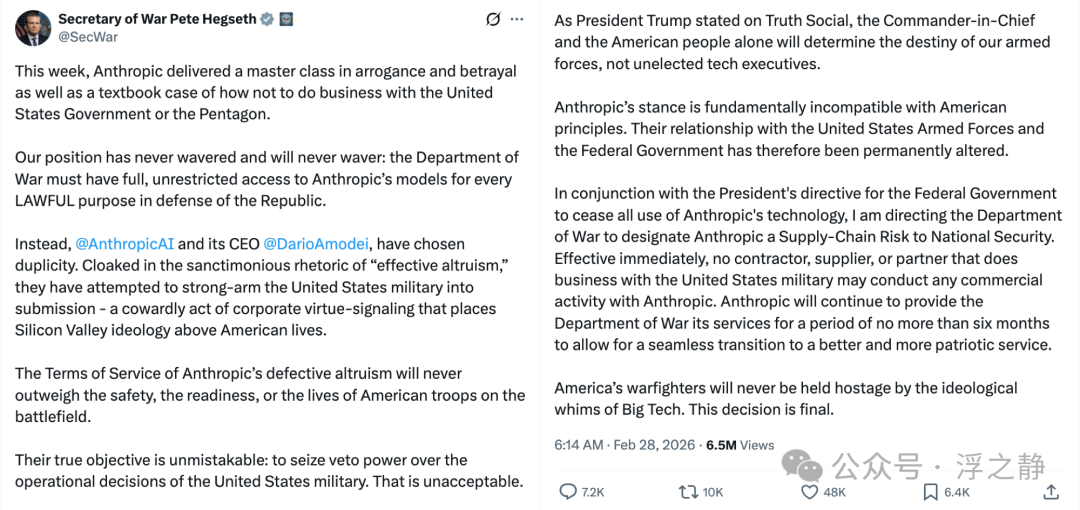Image resolution: width=1080 pixels, height=510 pixels.
Task: Click the 48K likes count
Action: point(834,492)
